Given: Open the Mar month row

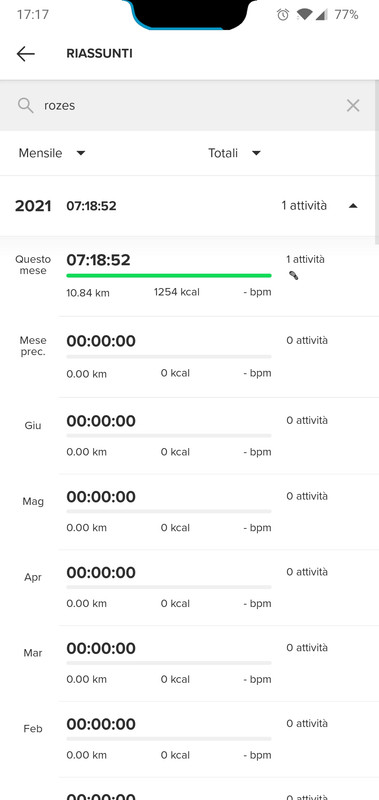Looking at the screenshot, I should [189, 663].
